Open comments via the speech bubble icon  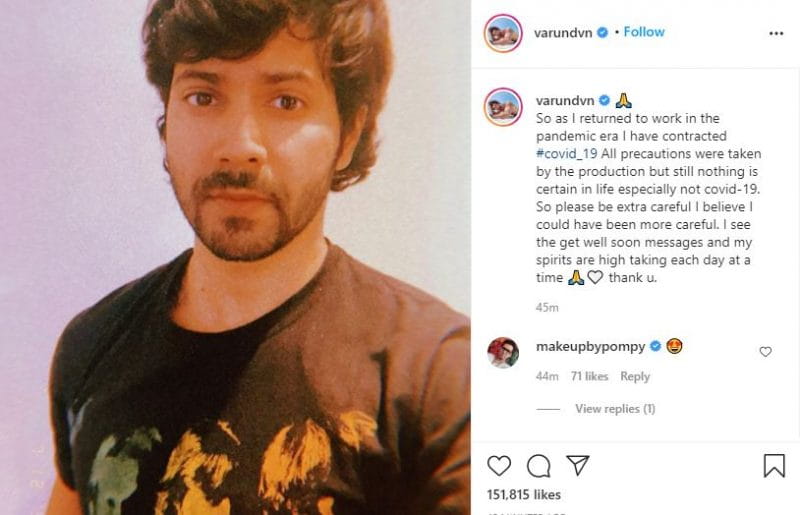pos(538,465)
